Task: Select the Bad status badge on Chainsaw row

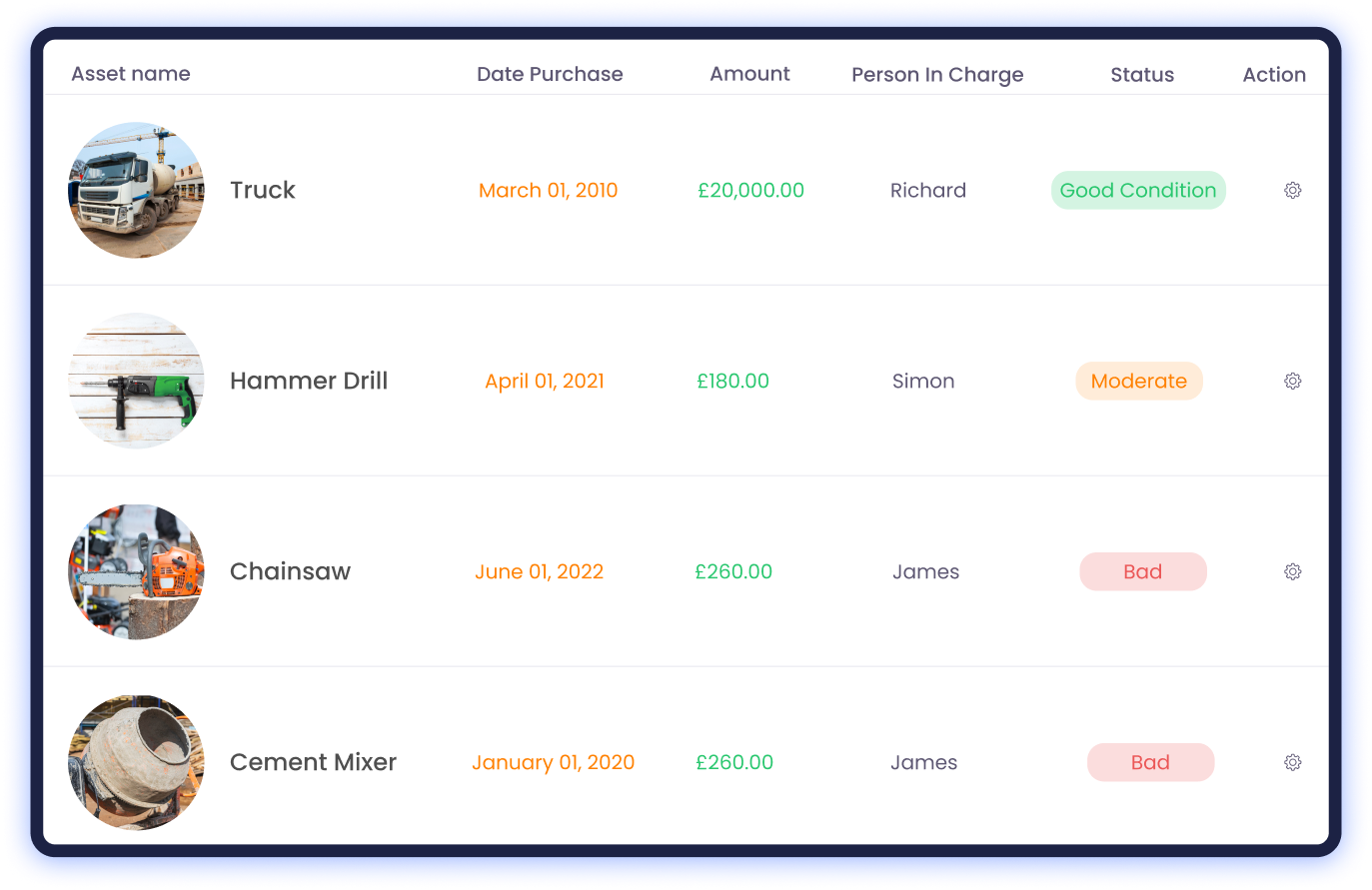Action: pyautogui.click(x=1143, y=571)
